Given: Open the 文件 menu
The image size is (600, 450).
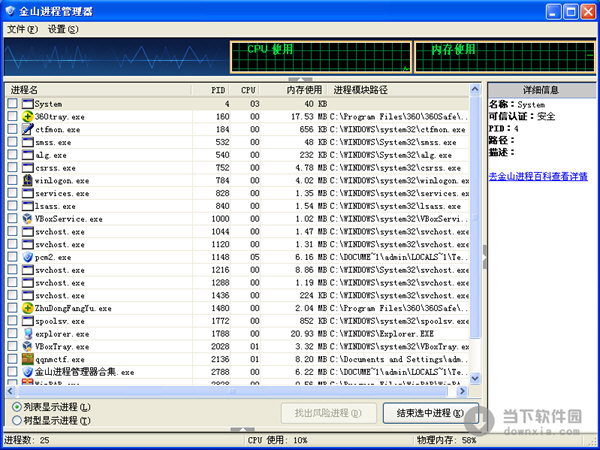Looking at the screenshot, I should (x=23, y=29).
